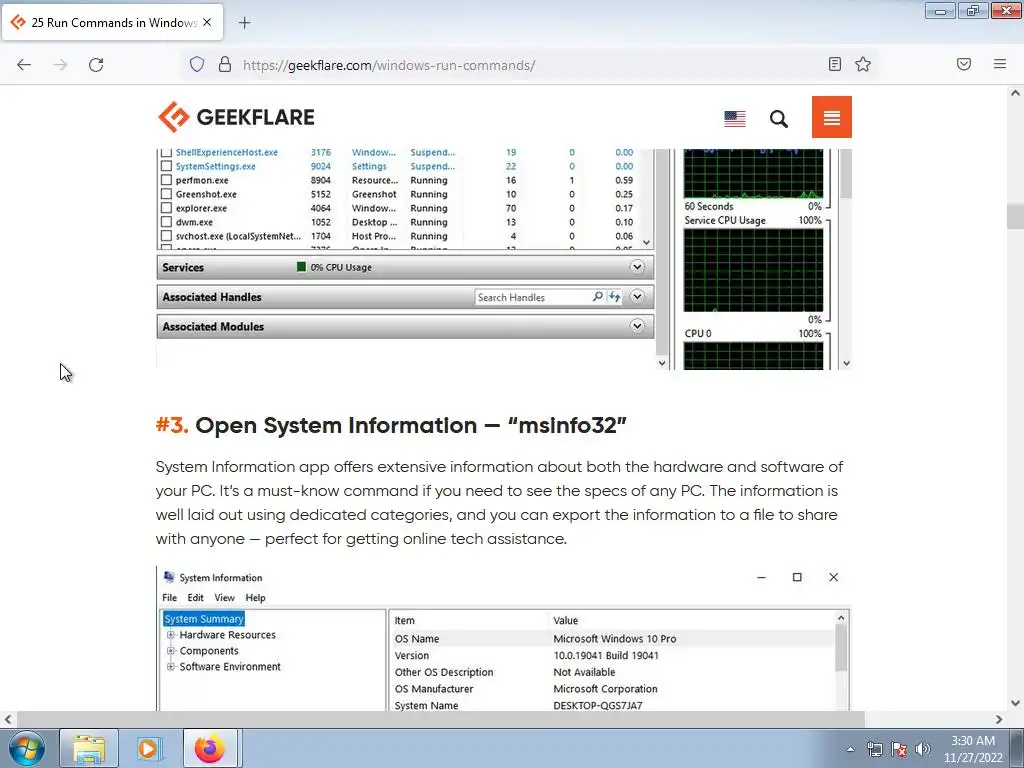Click the taskbar clock 3:30 AM
1024x768 pixels.
973,741
